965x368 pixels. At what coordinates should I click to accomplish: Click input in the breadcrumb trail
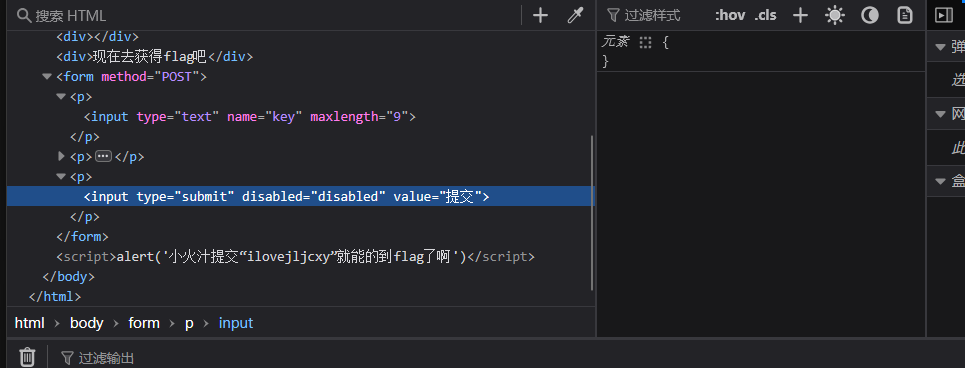coord(236,323)
